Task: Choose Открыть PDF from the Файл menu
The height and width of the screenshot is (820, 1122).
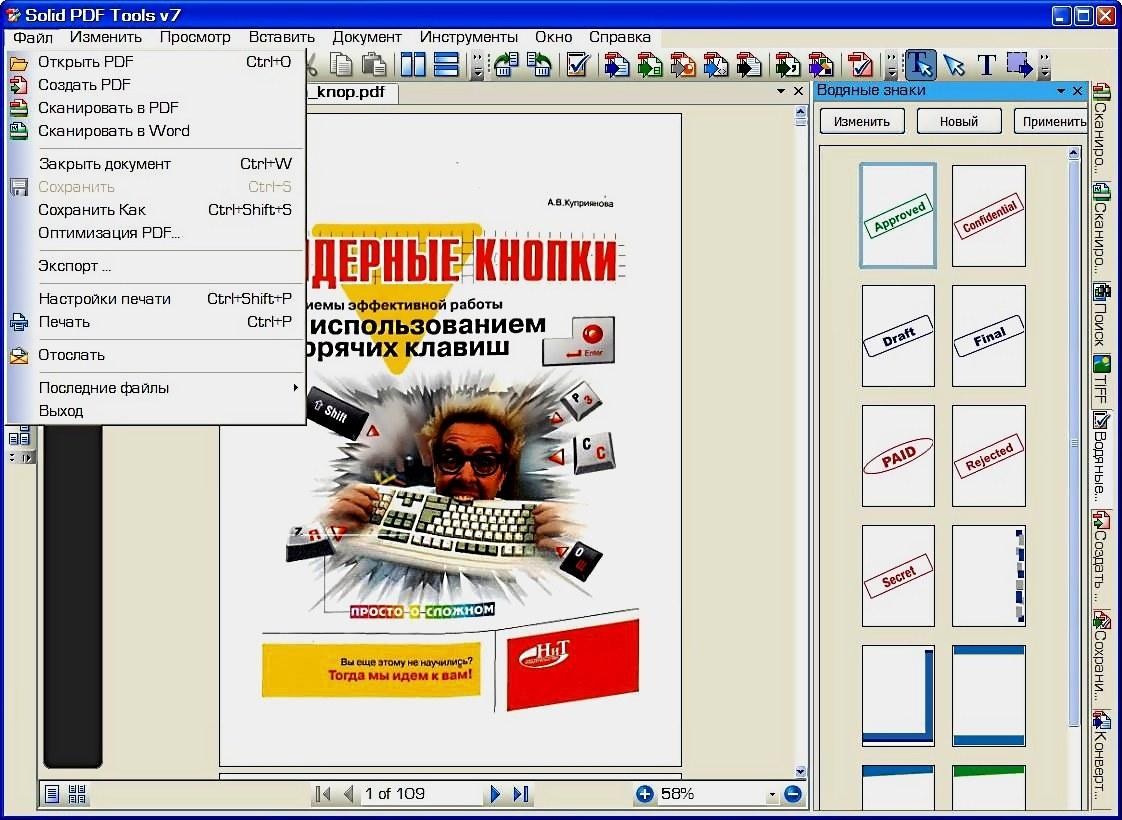Action: point(156,62)
